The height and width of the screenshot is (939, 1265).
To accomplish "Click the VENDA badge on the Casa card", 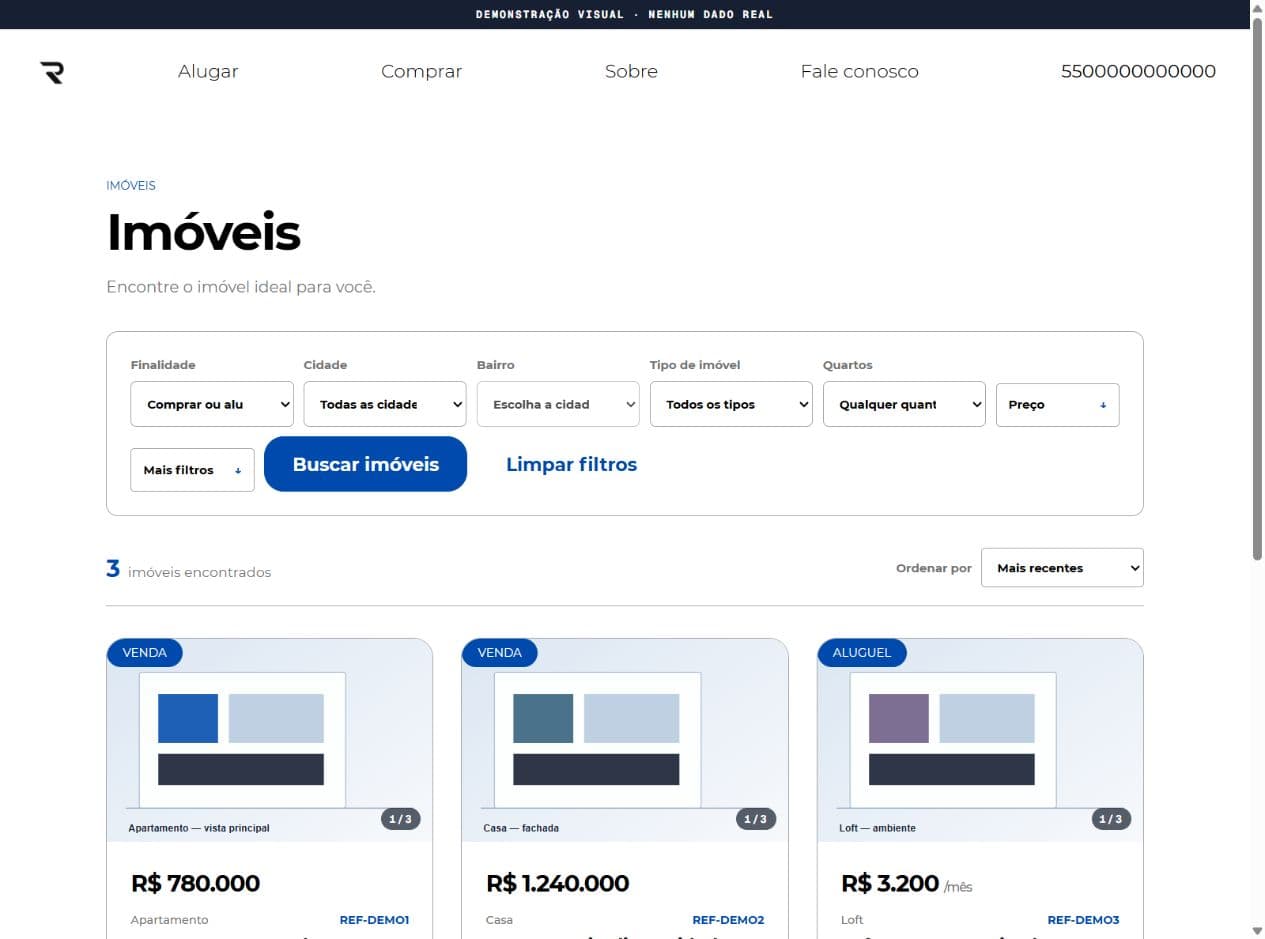I will 500,653.
